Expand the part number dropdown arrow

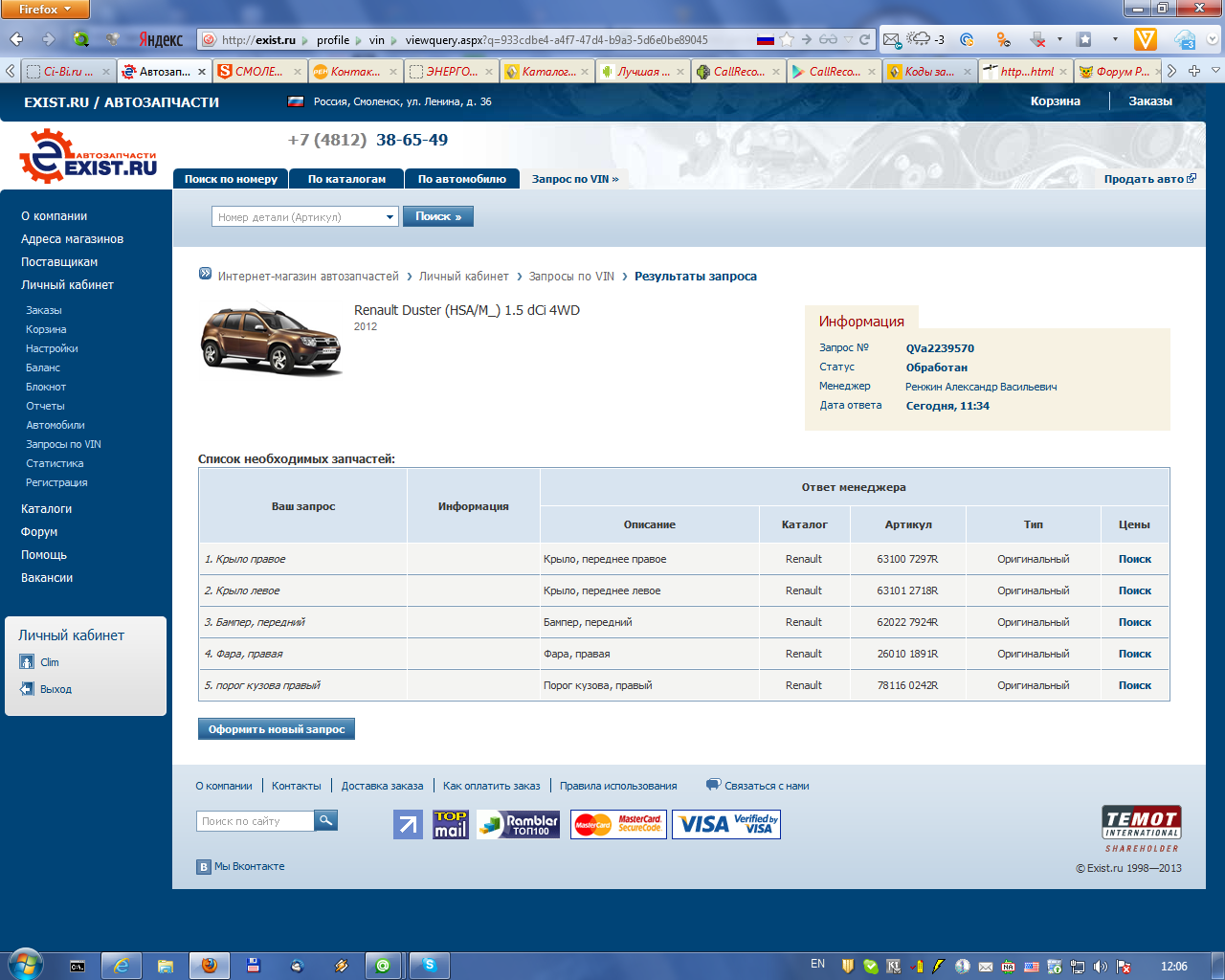click(x=390, y=217)
